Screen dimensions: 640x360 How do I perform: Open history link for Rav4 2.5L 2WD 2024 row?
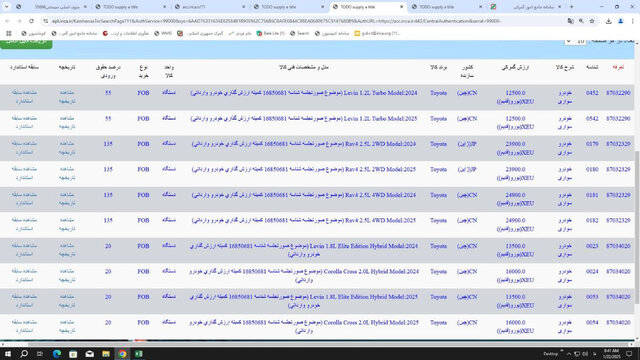(x=67, y=148)
